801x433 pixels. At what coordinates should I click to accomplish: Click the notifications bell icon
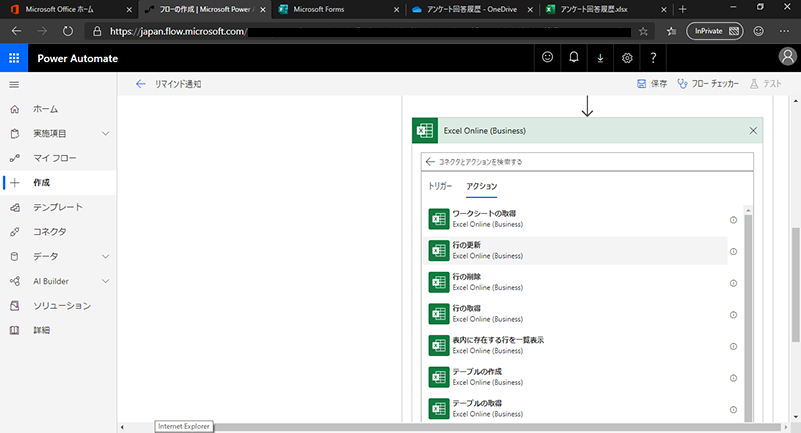(574, 58)
